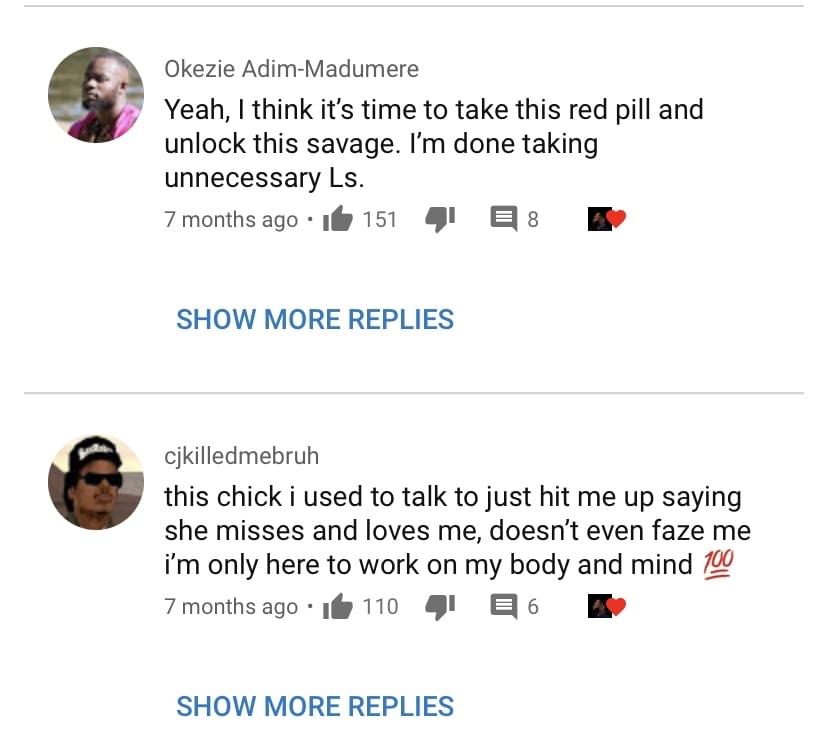Expand SHOW MORE REPLIES under Okezie's comment

click(x=315, y=319)
